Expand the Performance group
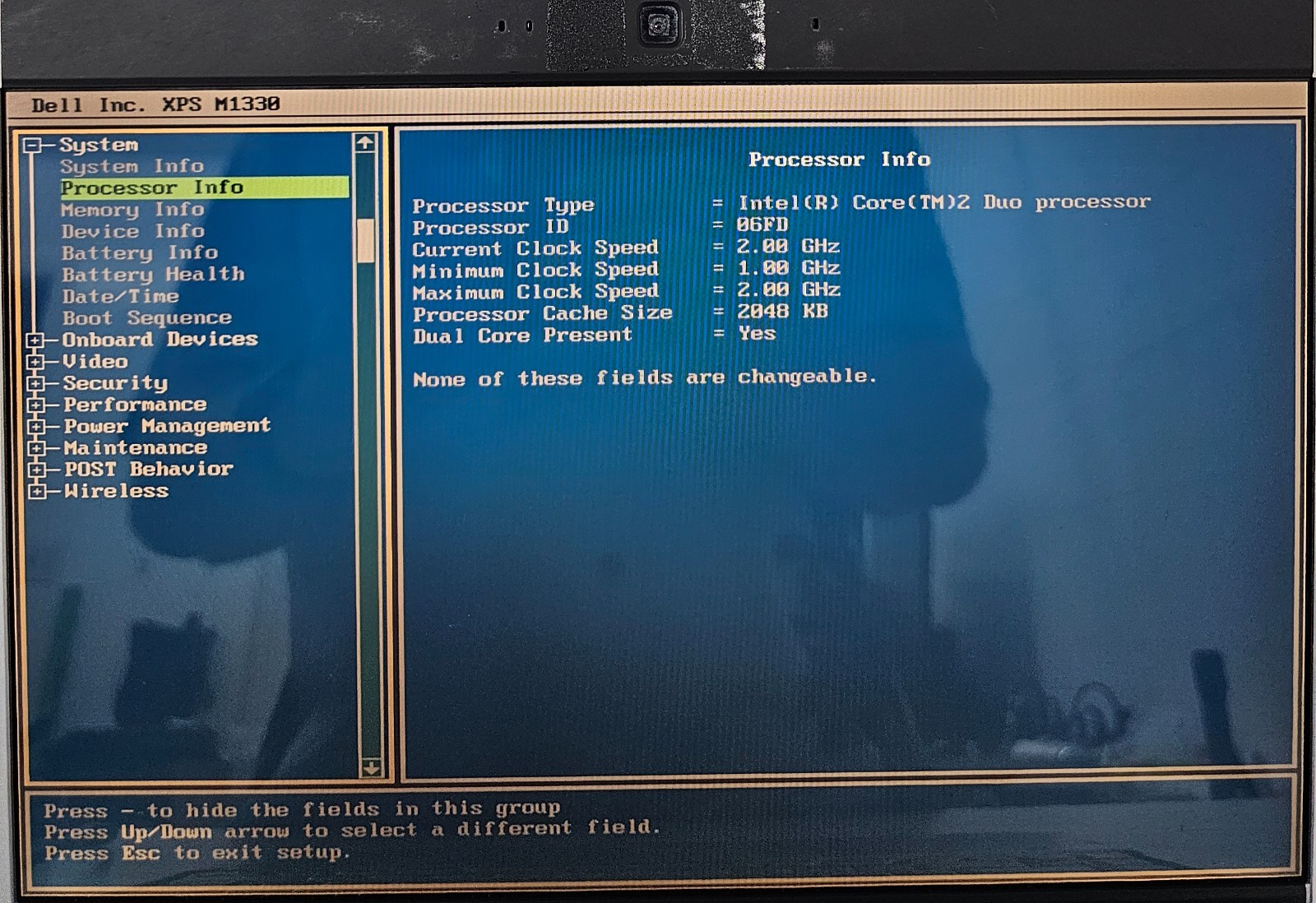This screenshot has height=903, width=1316. point(35,405)
